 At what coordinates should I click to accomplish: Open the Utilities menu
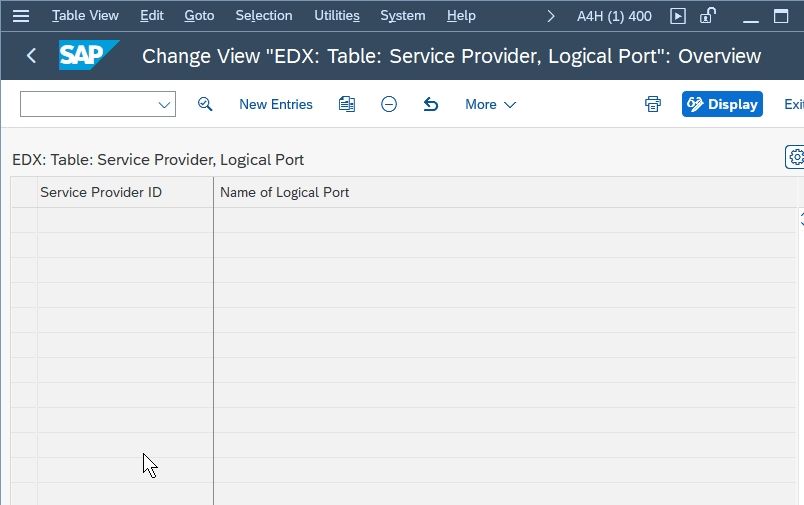tap(337, 16)
